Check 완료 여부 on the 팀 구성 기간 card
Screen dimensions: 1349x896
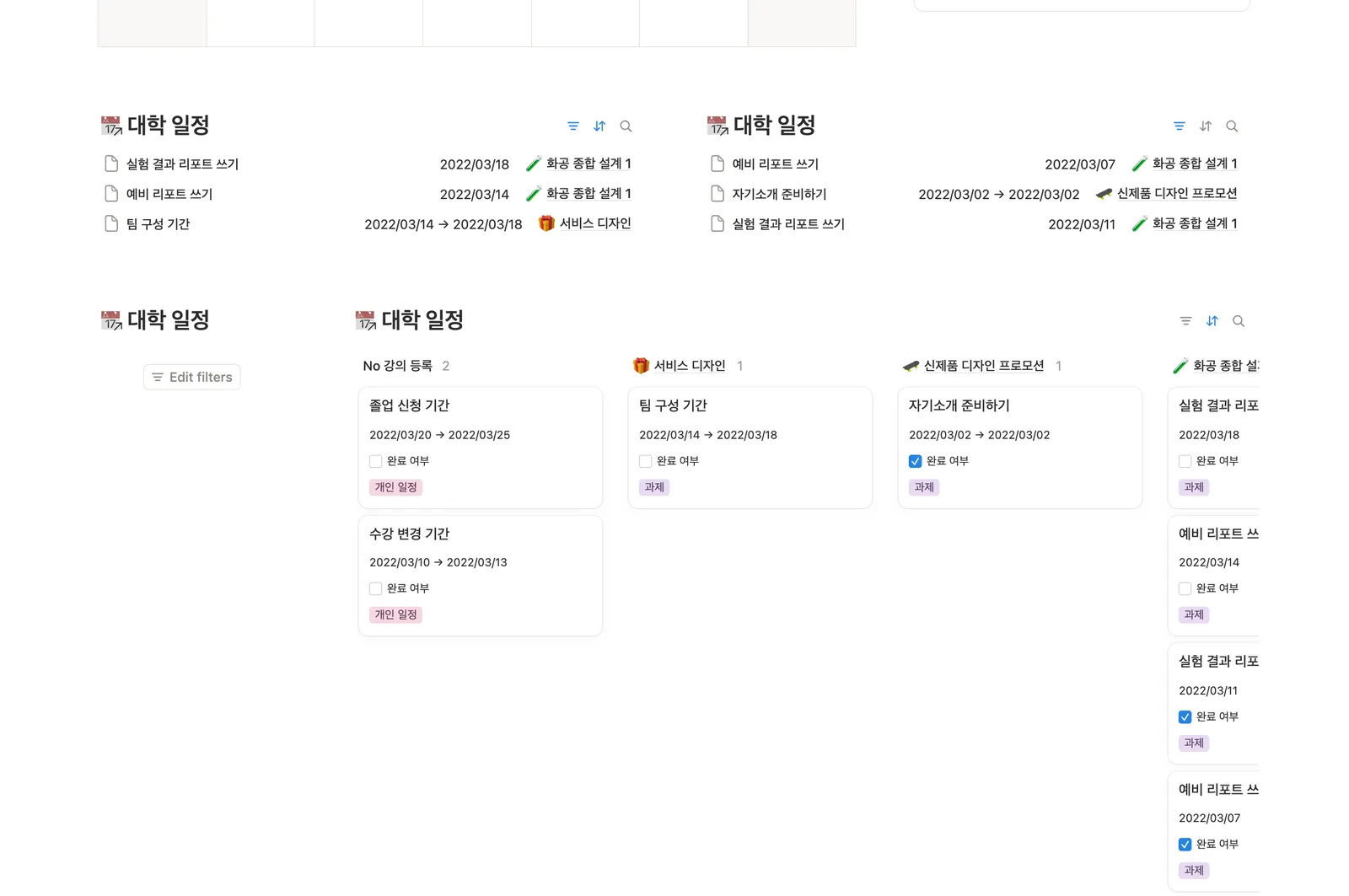(646, 461)
